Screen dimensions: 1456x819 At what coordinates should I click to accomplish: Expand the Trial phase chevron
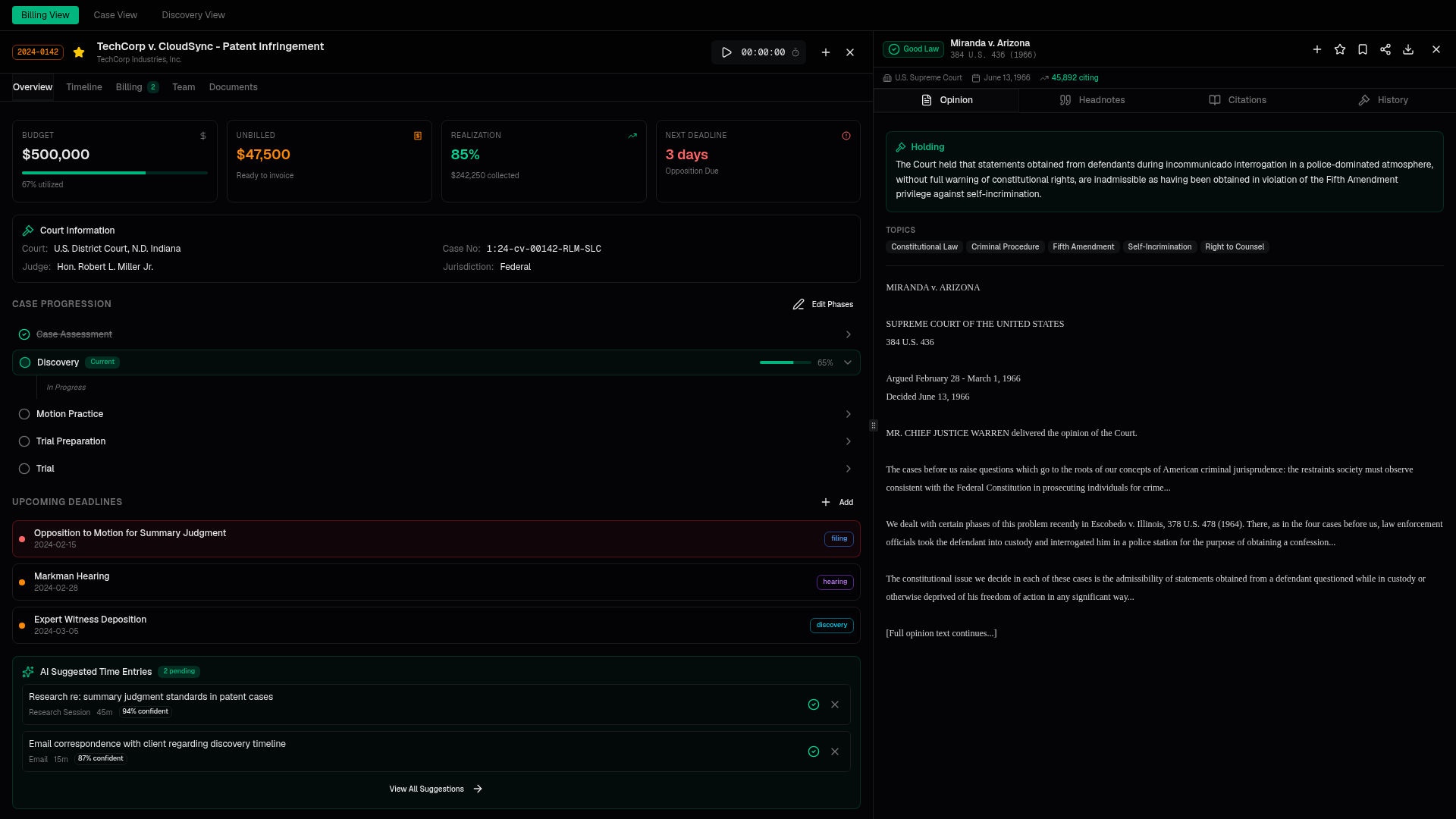pyautogui.click(x=848, y=469)
